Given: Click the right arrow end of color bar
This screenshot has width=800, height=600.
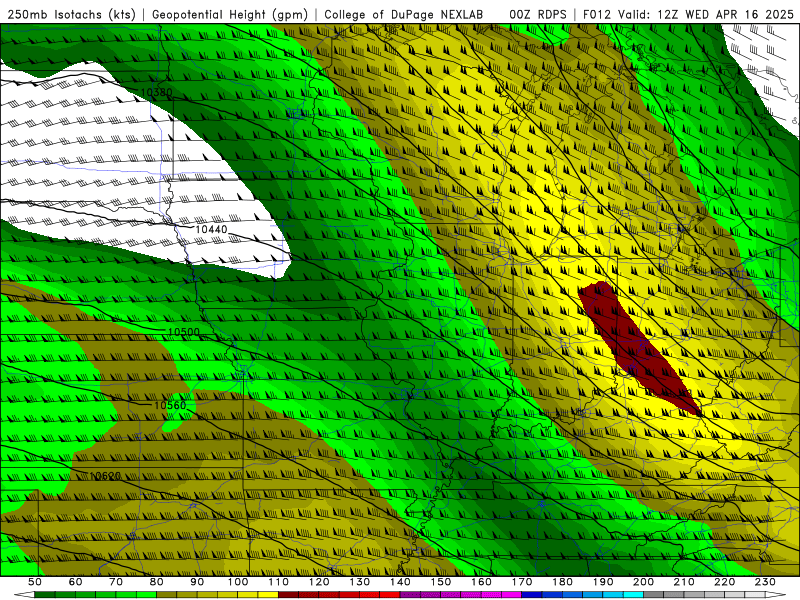Looking at the screenshot, I should tap(776, 594).
